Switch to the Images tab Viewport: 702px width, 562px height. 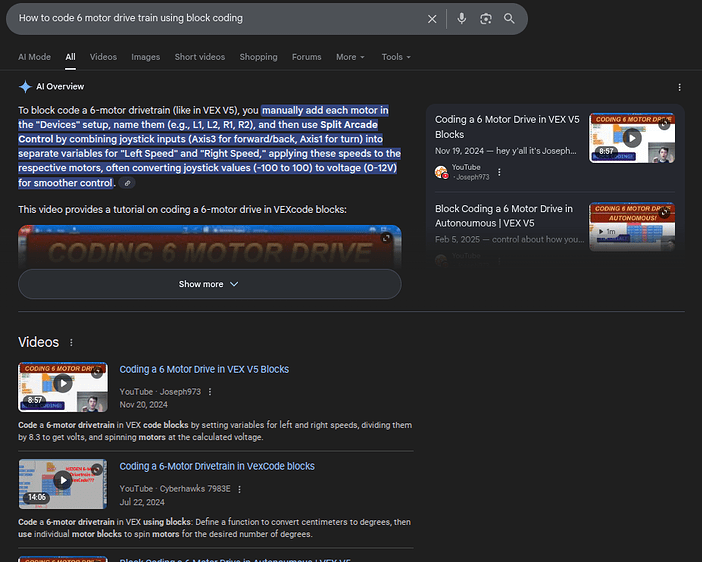click(x=145, y=57)
